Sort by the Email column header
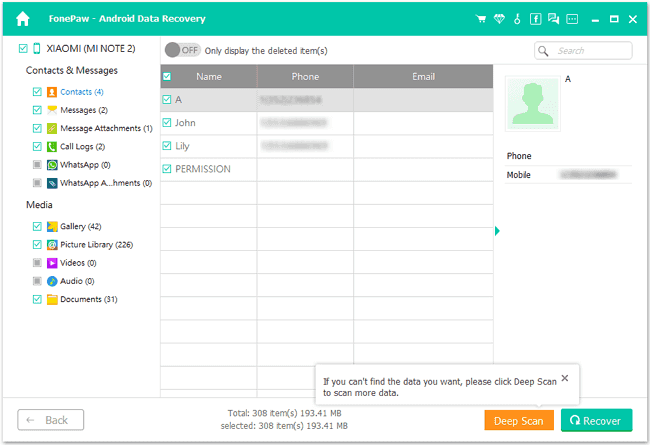The width and height of the screenshot is (650, 445). (423, 76)
